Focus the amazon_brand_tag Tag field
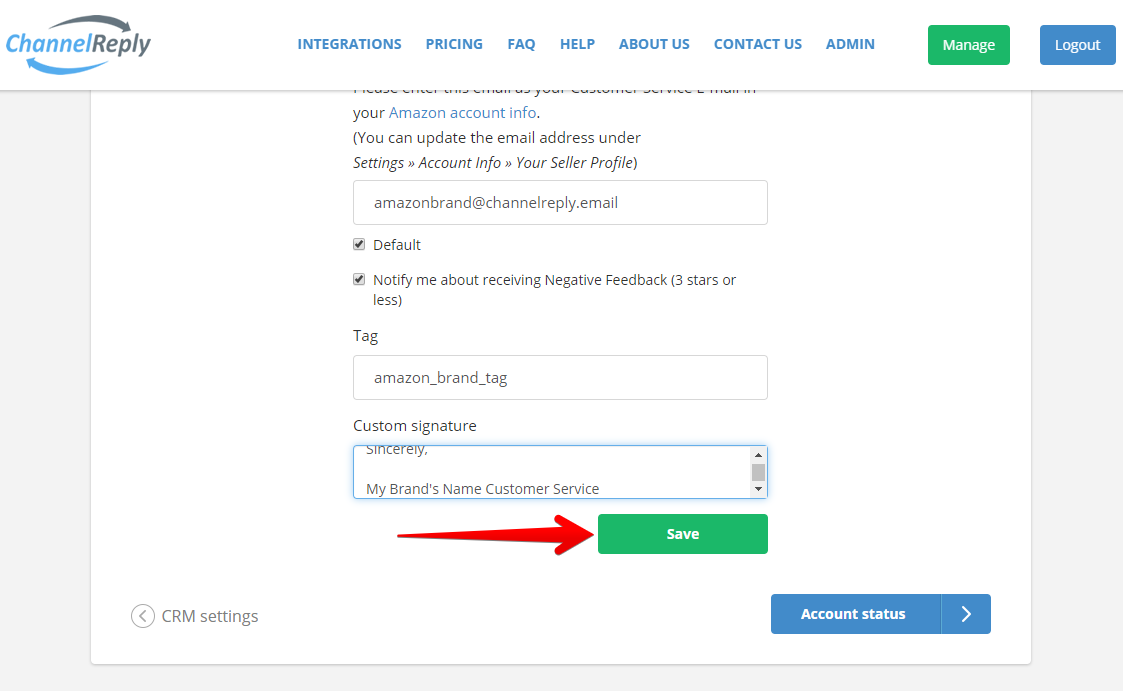The height and width of the screenshot is (691, 1123). [560, 377]
